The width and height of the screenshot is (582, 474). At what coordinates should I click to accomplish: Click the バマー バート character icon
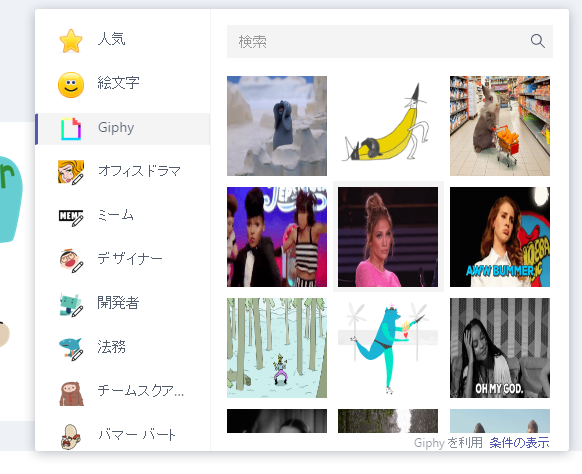(x=71, y=437)
